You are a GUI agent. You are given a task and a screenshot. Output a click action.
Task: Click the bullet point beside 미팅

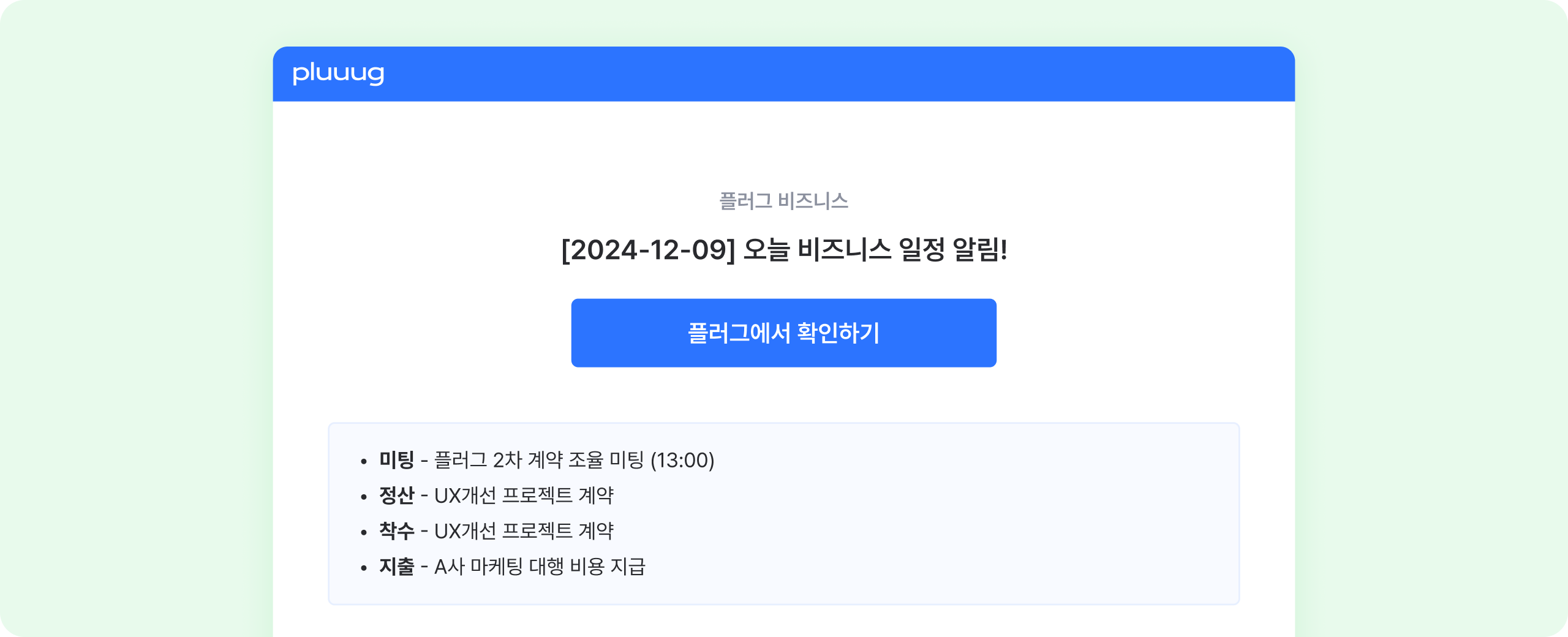pyautogui.click(x=364, y=461)
